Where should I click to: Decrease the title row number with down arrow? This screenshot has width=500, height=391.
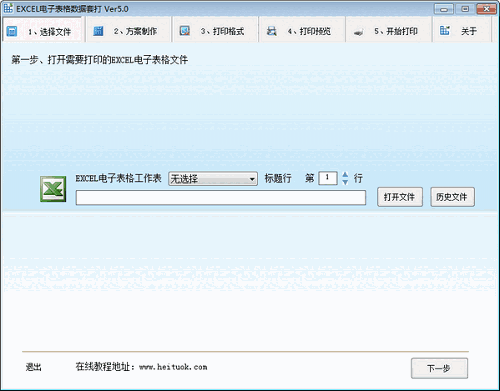pos(345,182)
